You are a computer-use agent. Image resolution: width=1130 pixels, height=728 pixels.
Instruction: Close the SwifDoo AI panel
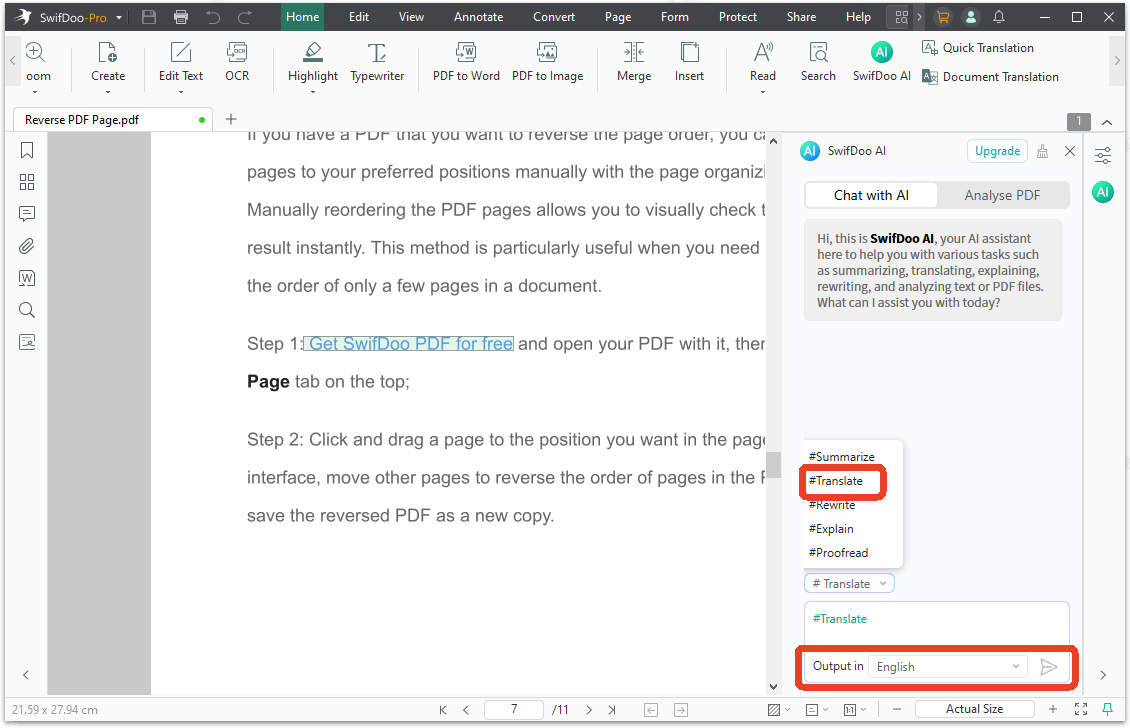[1069, 151]
